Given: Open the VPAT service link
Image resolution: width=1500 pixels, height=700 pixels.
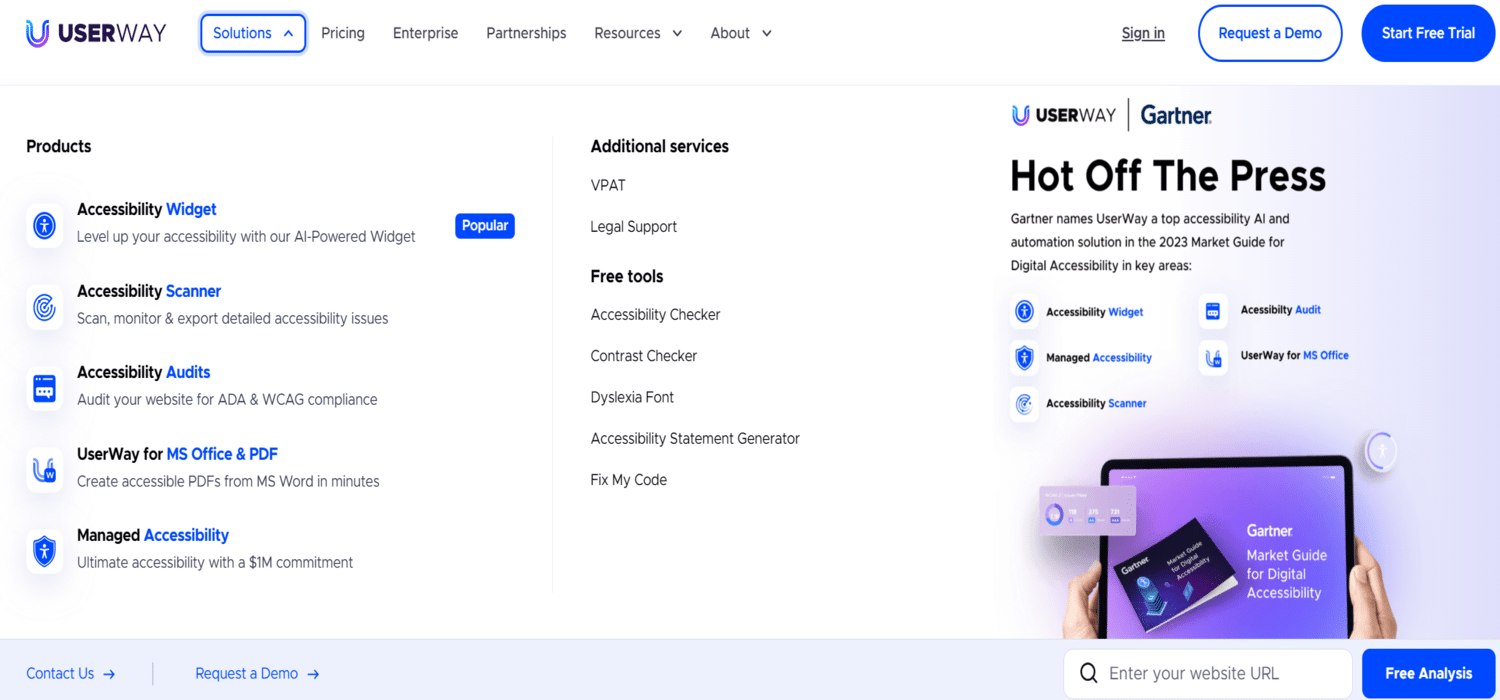Looking at the screenshot, I should point(608,185).
